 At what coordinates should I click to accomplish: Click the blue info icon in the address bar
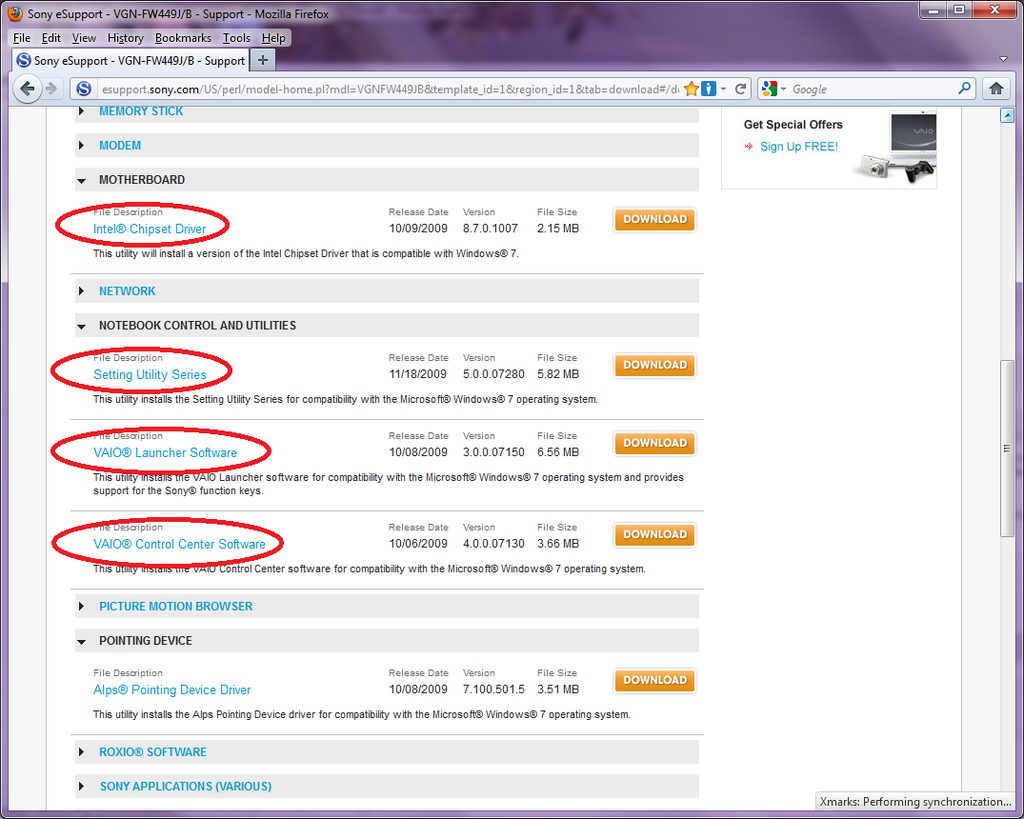(709, 89)
